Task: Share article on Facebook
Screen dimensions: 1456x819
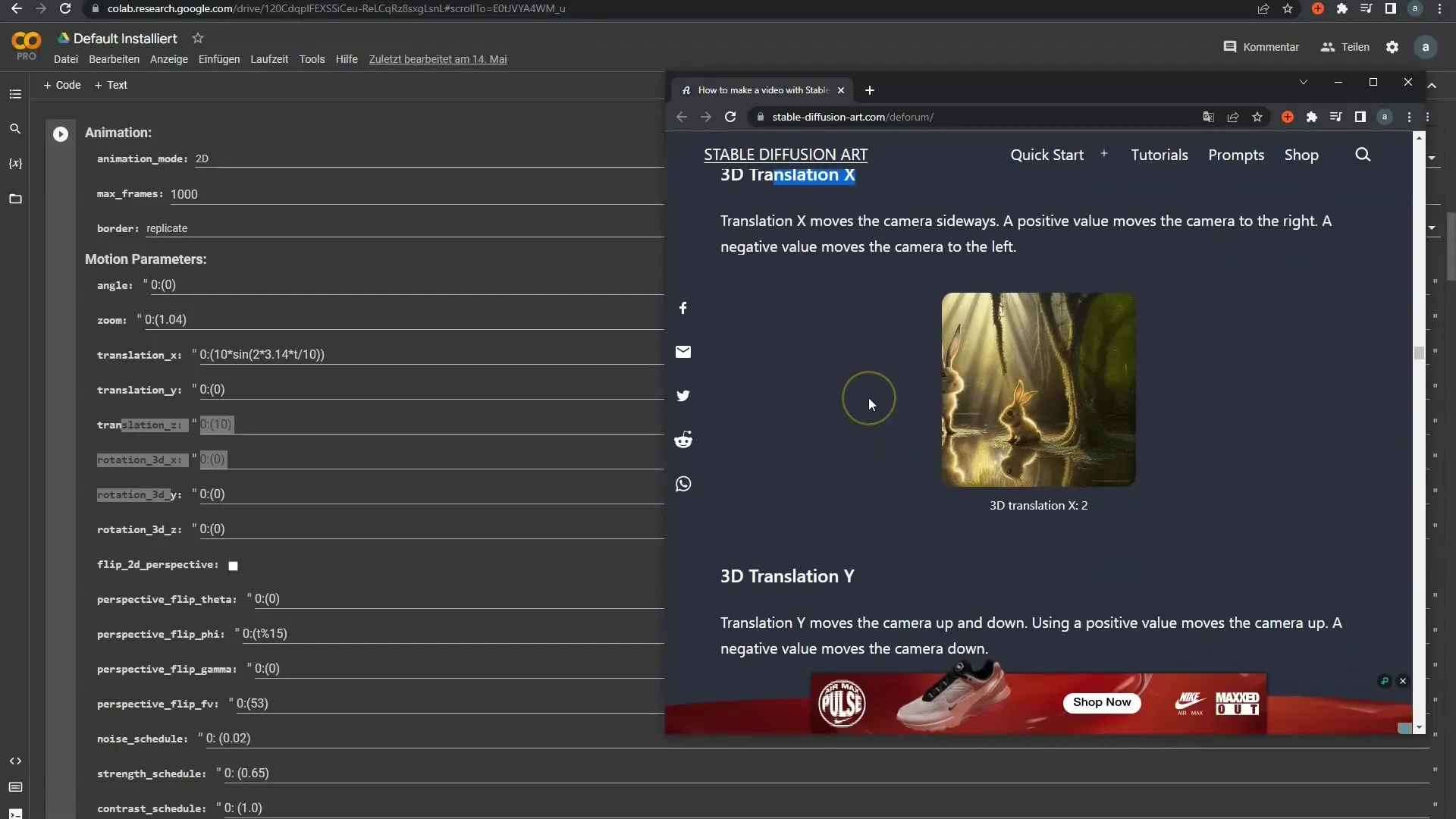Action: tap(683, 308)
